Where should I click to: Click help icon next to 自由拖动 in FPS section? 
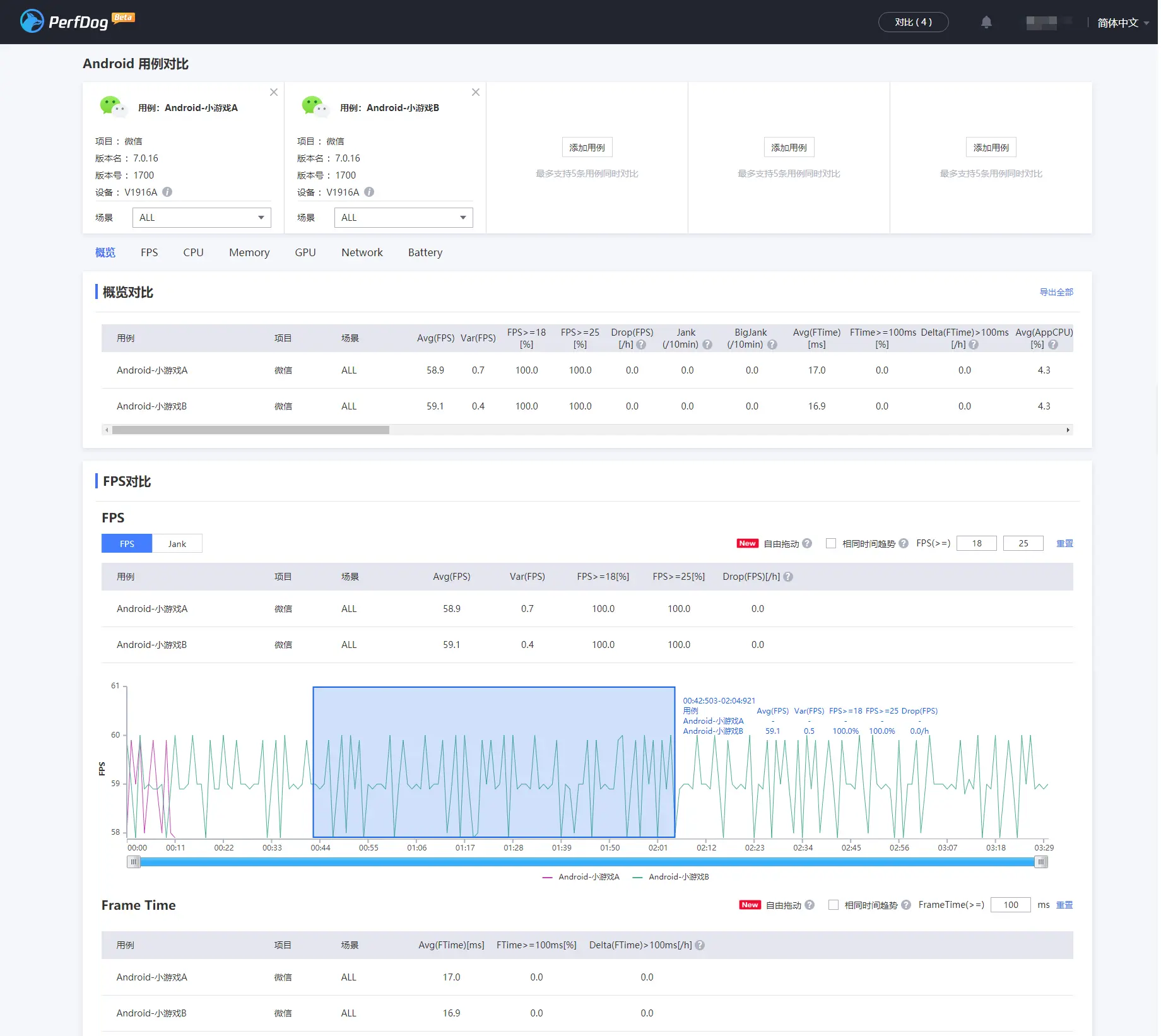pos(807,543)
